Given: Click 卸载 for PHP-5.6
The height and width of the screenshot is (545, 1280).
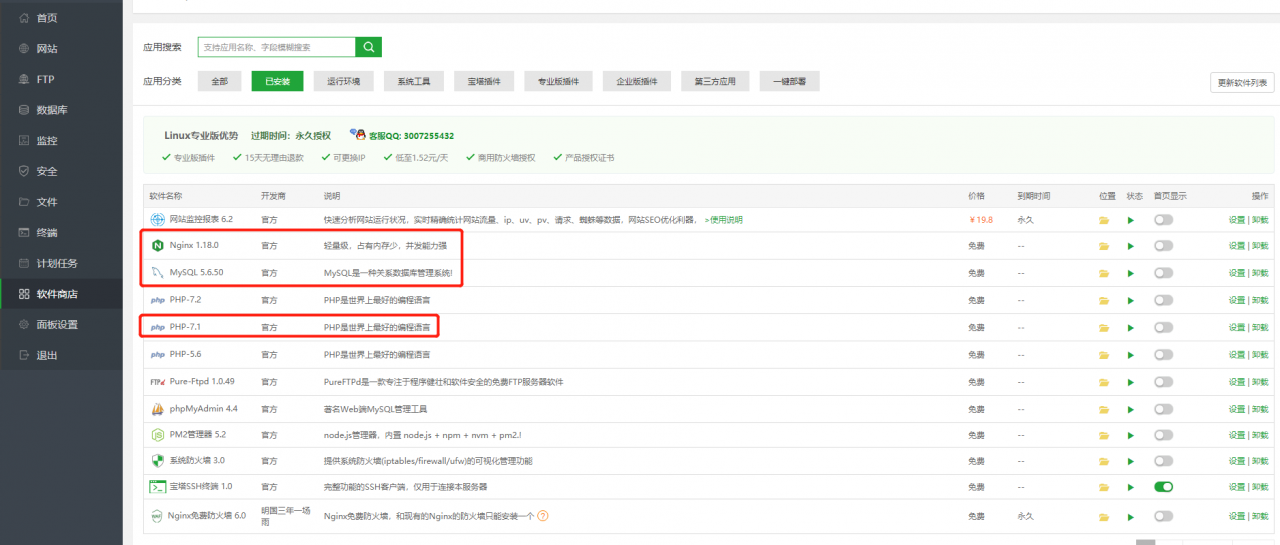Looking at the screenshot, I should [1260, 355].
